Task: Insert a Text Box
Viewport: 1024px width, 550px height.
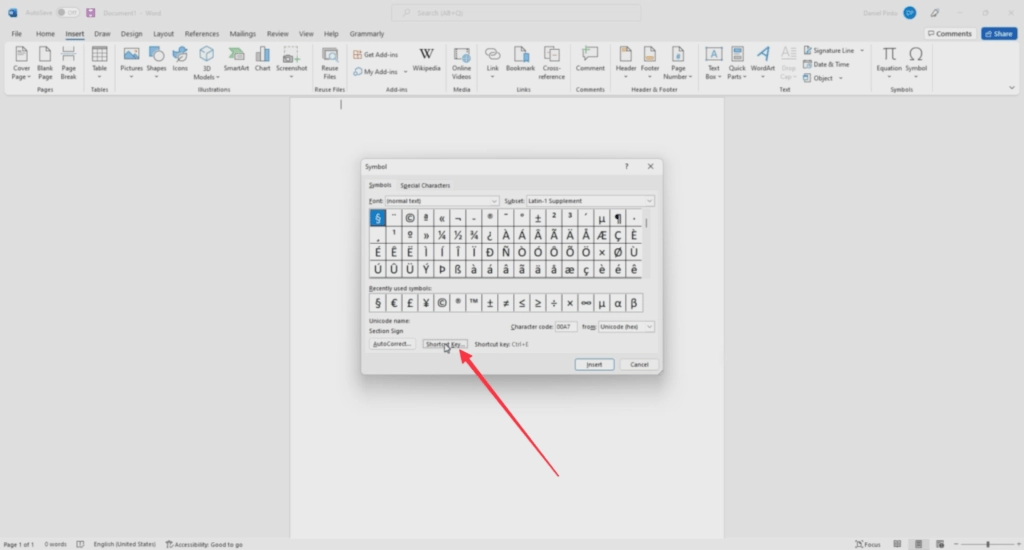Action: coord(713,63)
